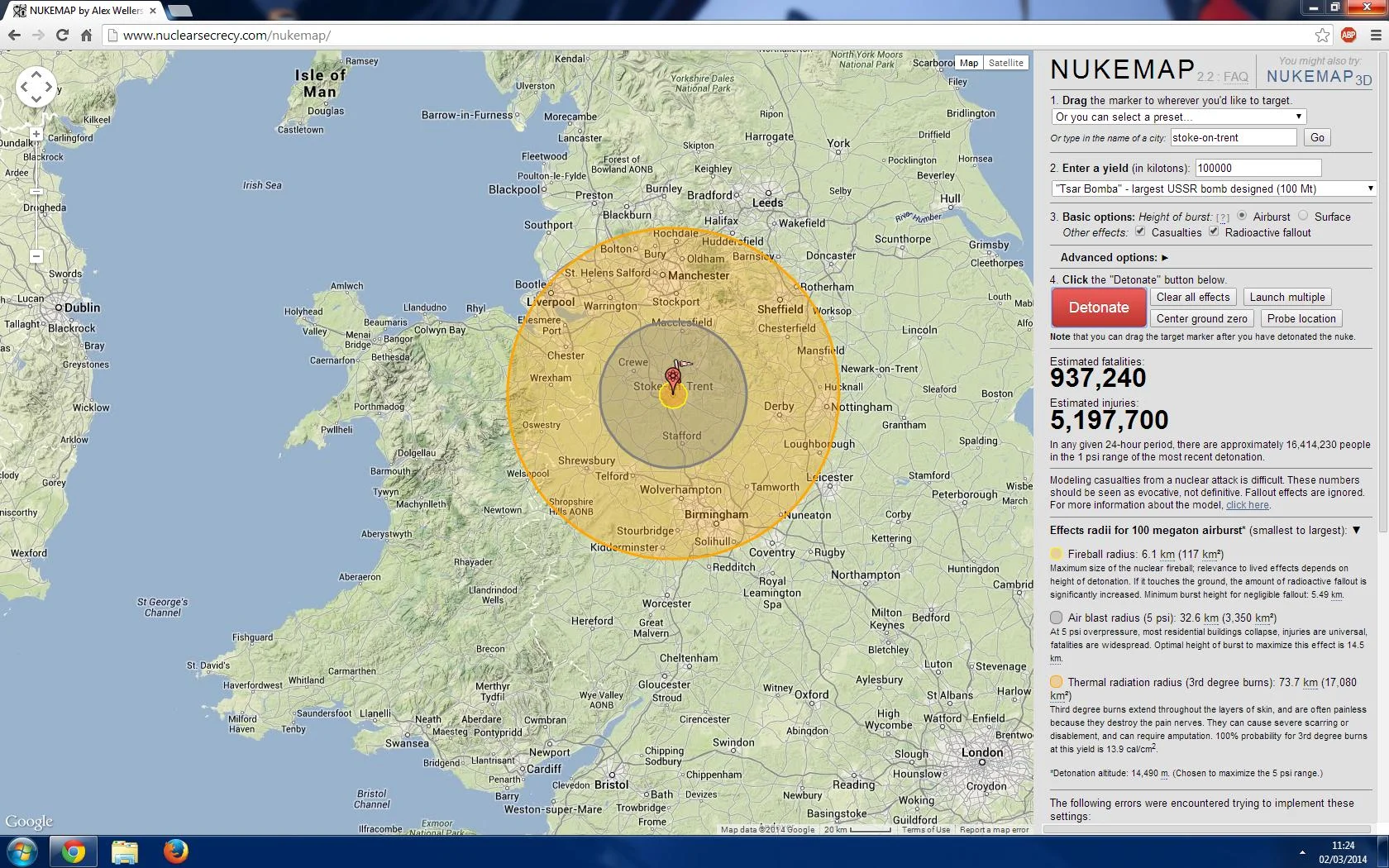Toggle the Casualties checkbox

tap(1140, 231)
